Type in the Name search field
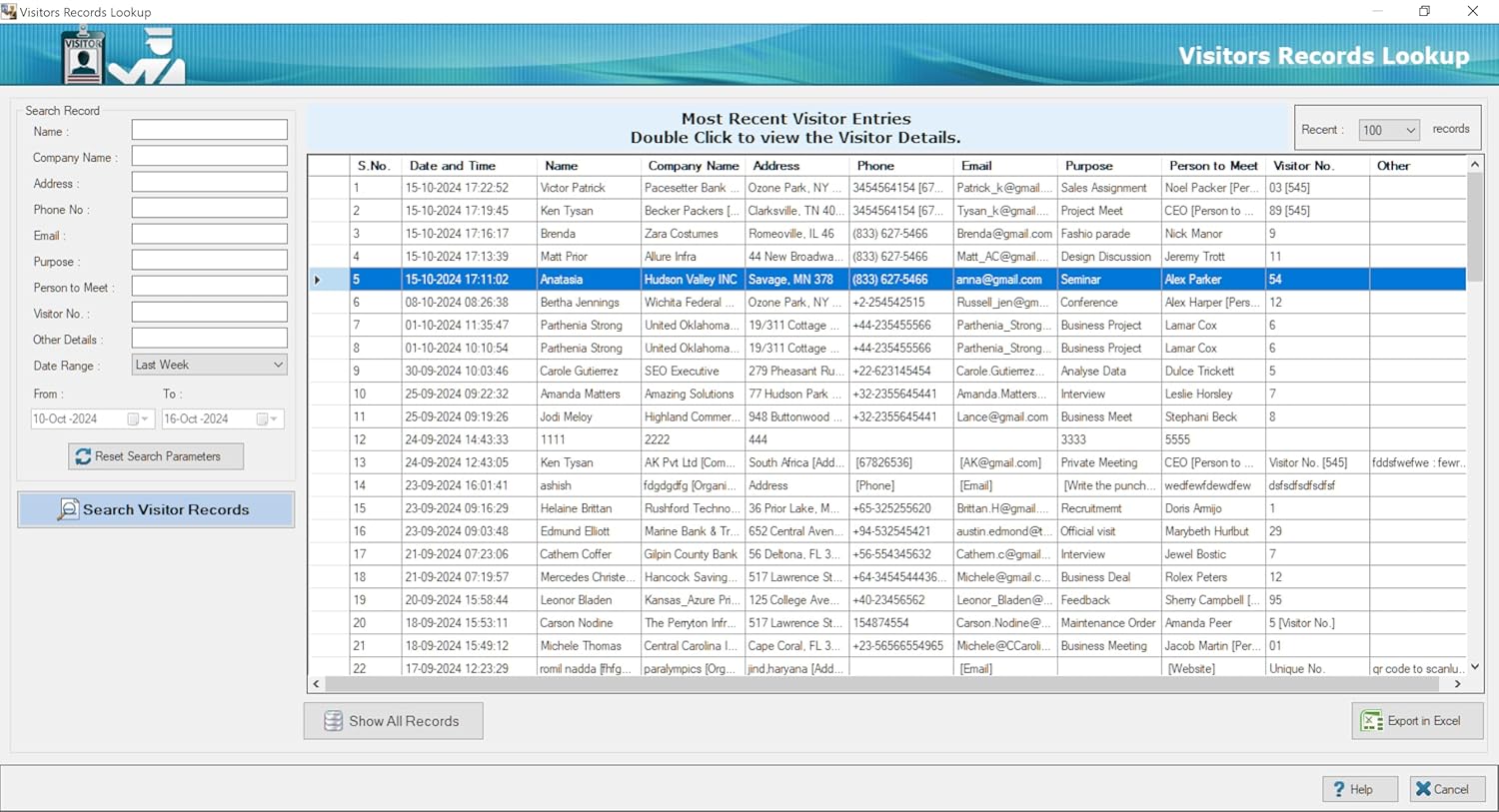1499x812 pixels. 209,131
